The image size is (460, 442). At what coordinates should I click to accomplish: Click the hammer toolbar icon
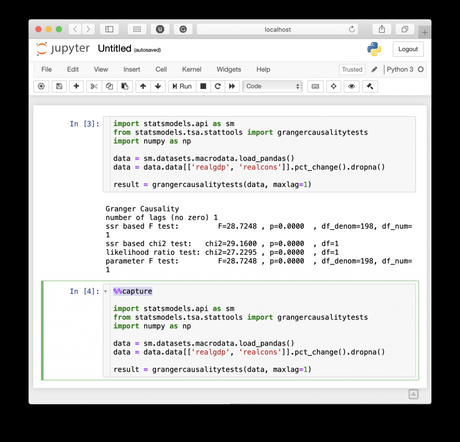370,86
